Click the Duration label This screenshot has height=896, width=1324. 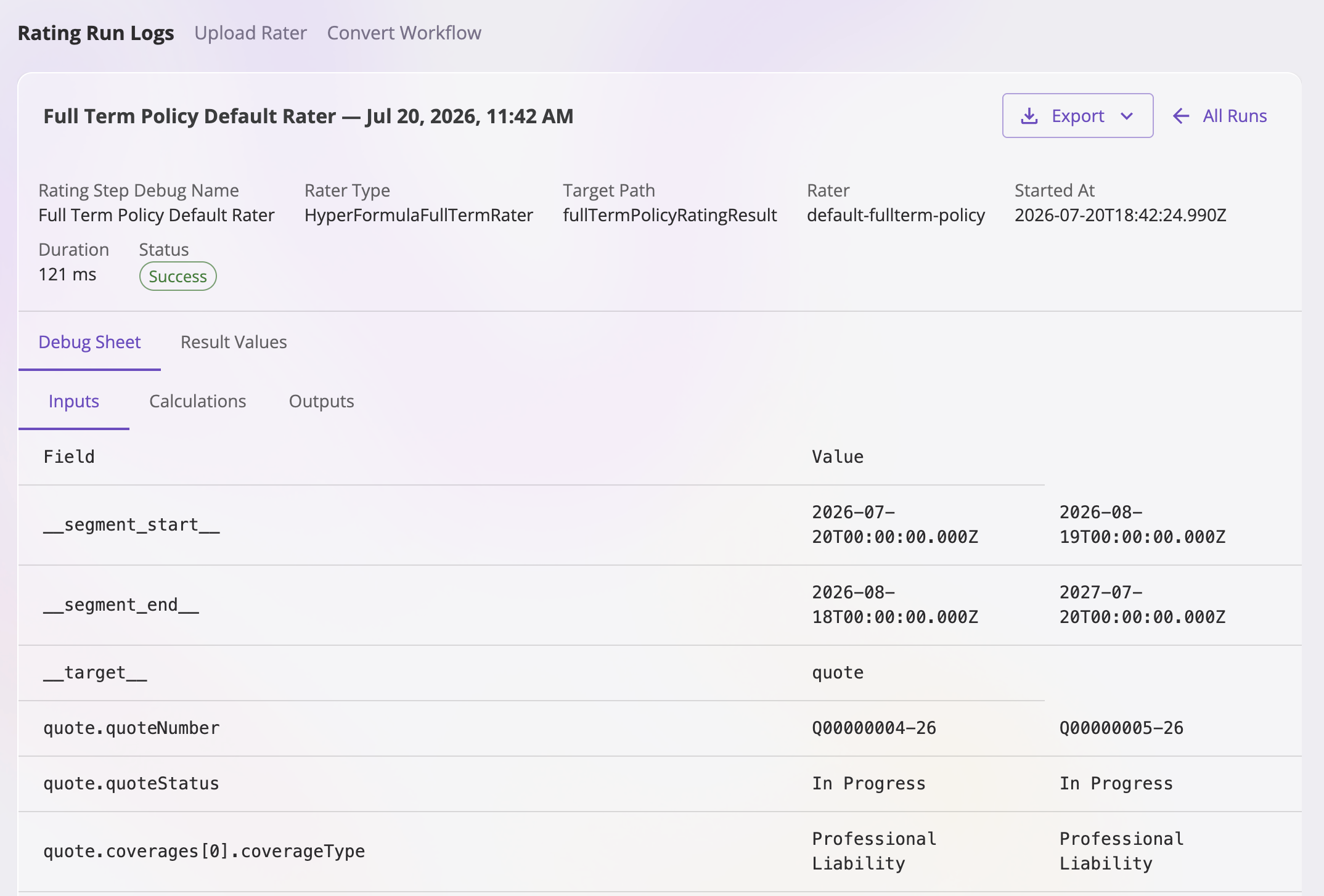click(73, 250)
